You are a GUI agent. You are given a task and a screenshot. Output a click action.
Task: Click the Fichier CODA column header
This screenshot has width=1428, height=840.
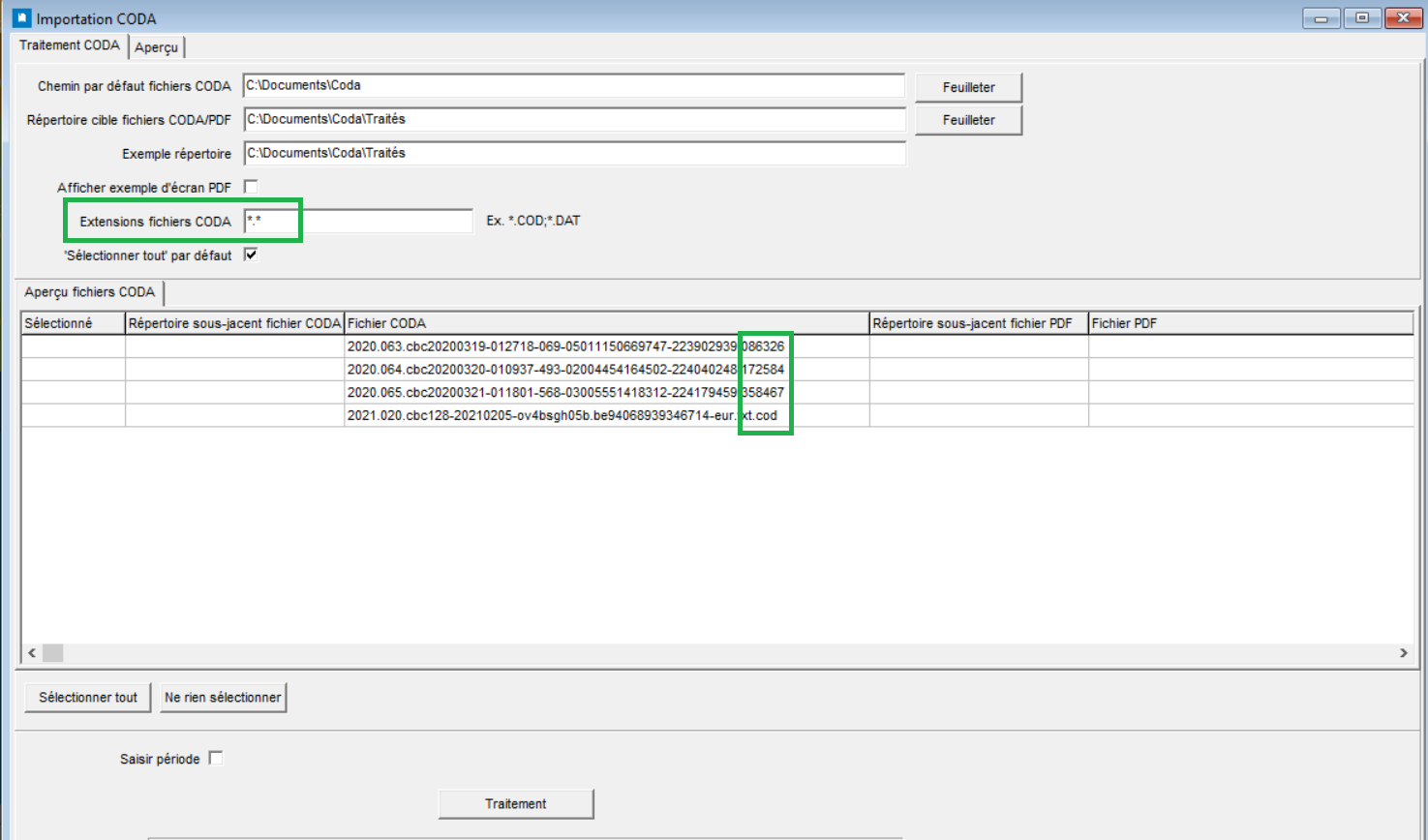coord(606,323)
